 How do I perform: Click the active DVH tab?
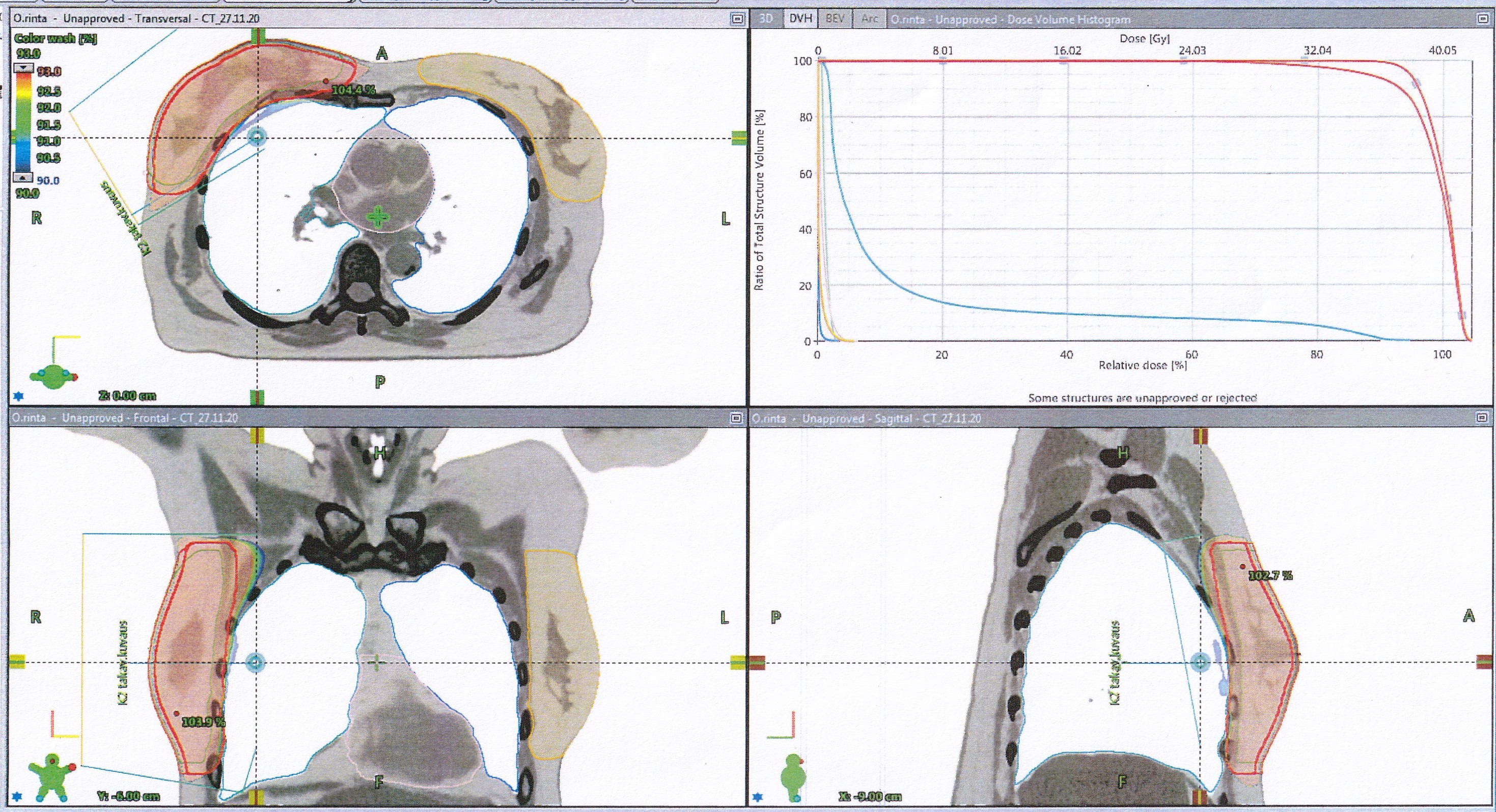(x=800, y=19)
